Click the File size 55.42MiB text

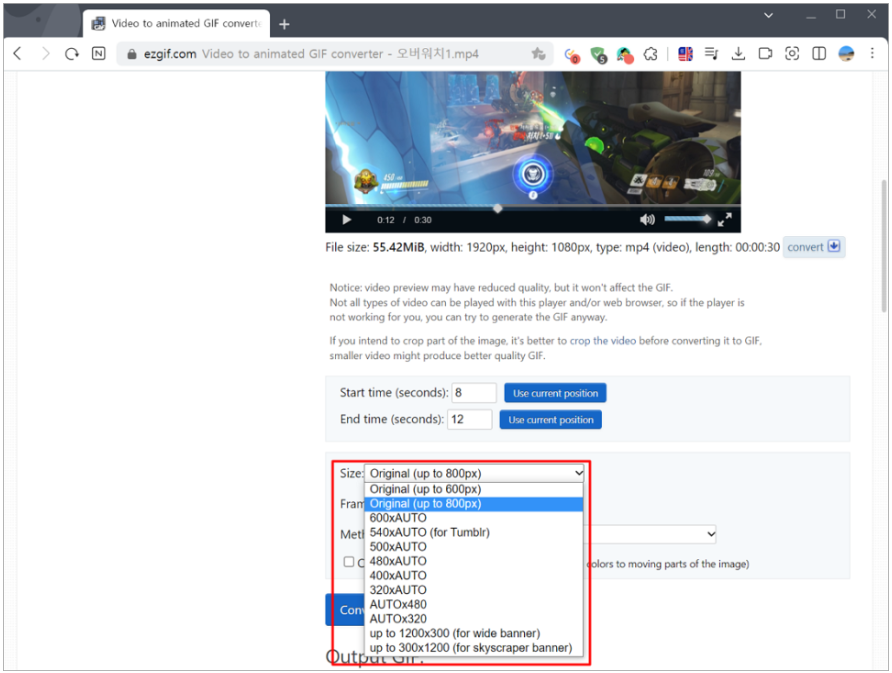(x=375, y=247)
